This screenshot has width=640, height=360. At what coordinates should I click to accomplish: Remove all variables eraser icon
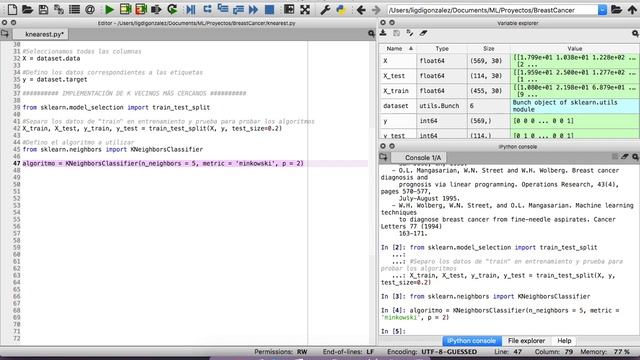[423, 33]
